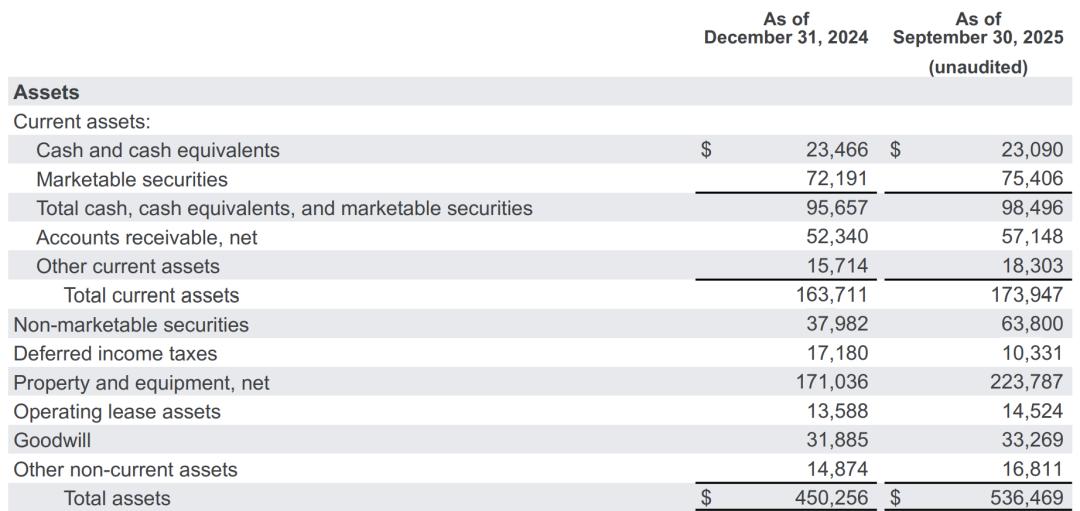Select the 'Other non-current assets' label

[x=126, y=469]
